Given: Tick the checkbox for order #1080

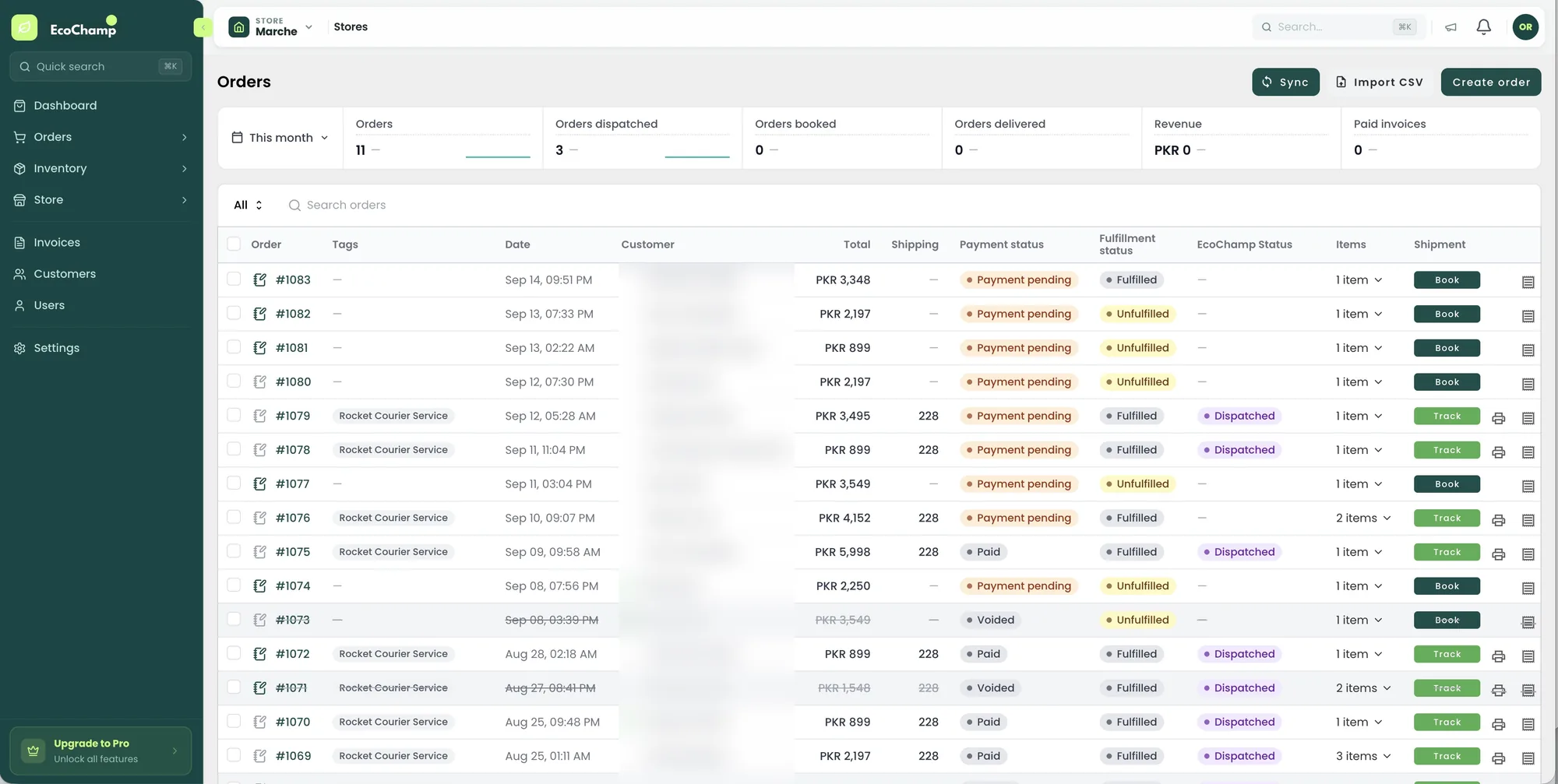Looking at the screenshot, I should [x=234, y=381].
